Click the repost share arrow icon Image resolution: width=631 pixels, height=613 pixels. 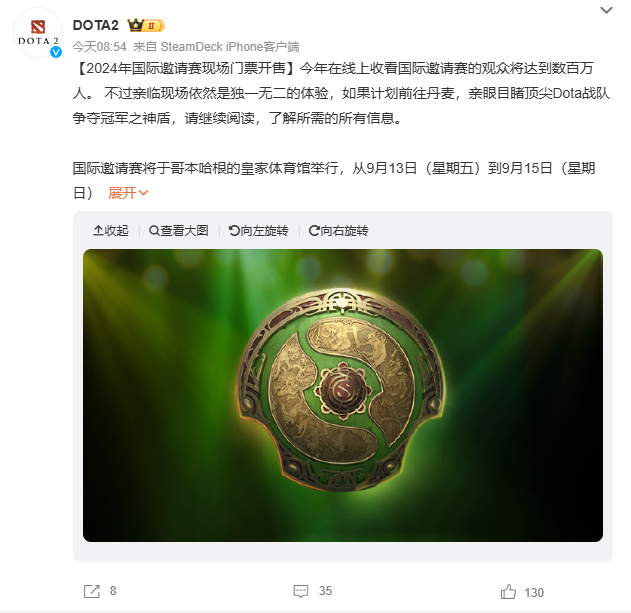92,591
